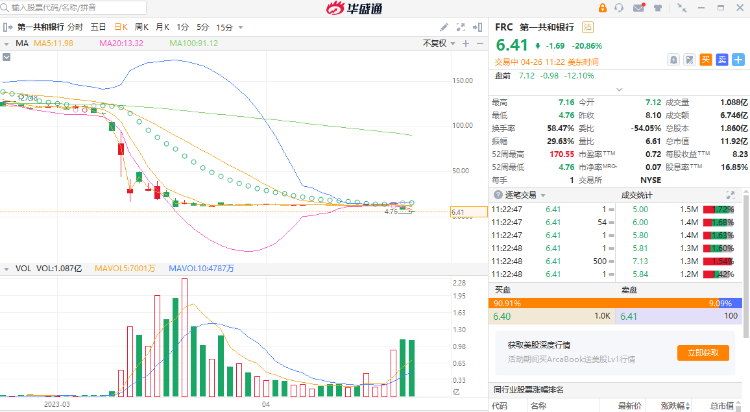Expand pre-market details chevron

[619, 89]
